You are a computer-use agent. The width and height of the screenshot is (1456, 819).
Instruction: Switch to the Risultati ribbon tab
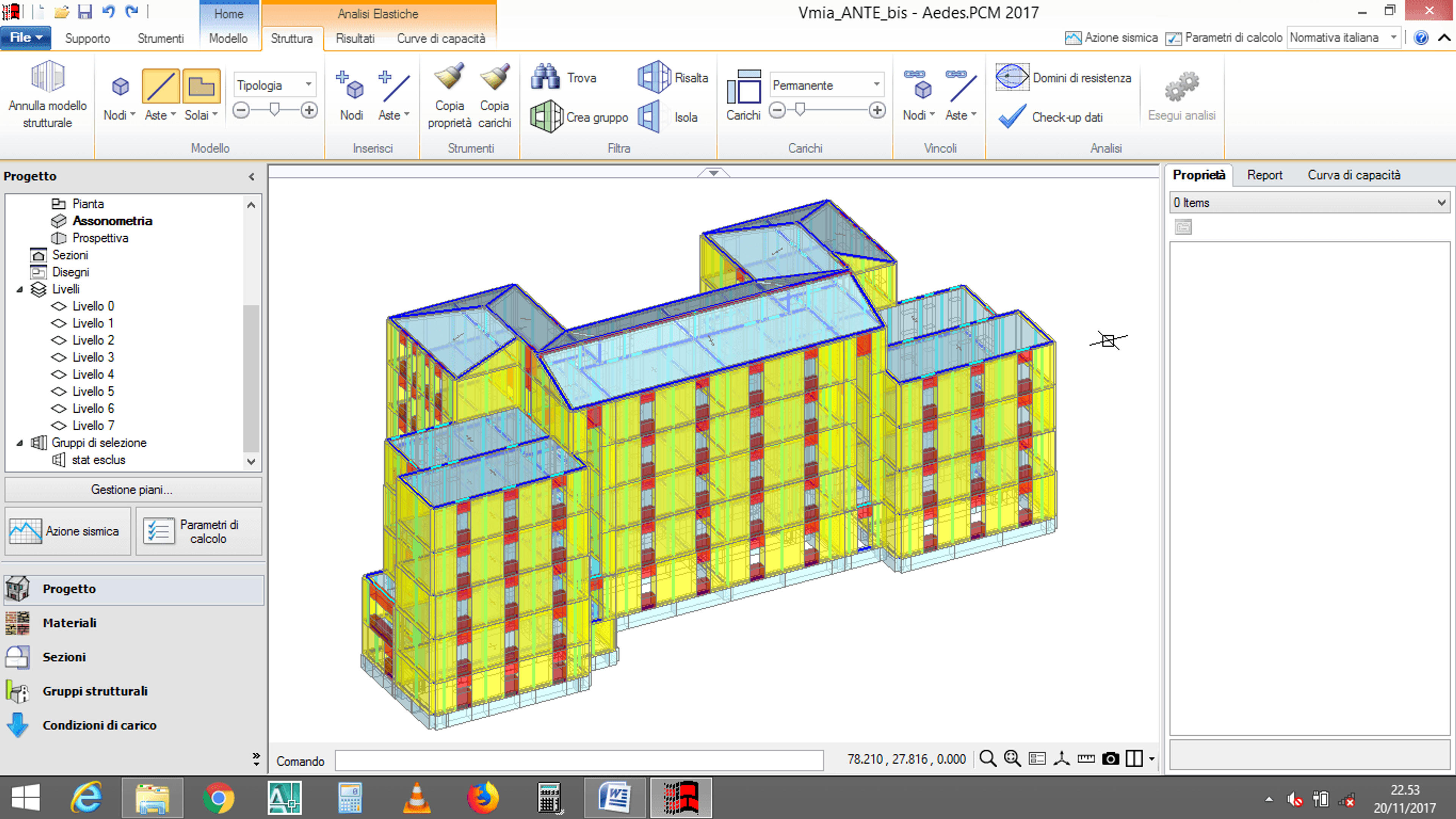(x=355, y=38)
